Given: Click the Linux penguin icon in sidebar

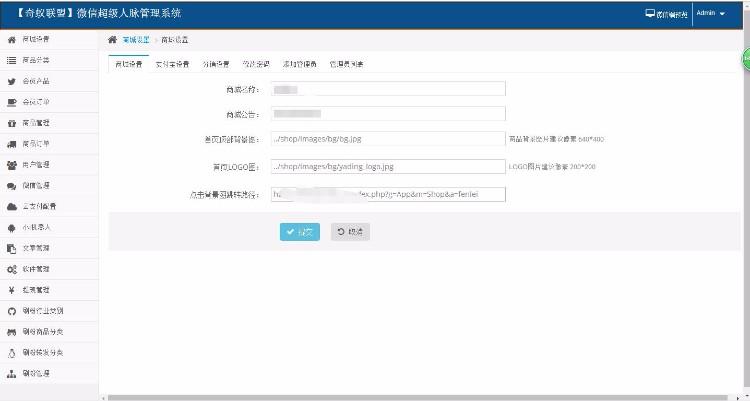Looking at the screenshot, I should click(11, 352).
